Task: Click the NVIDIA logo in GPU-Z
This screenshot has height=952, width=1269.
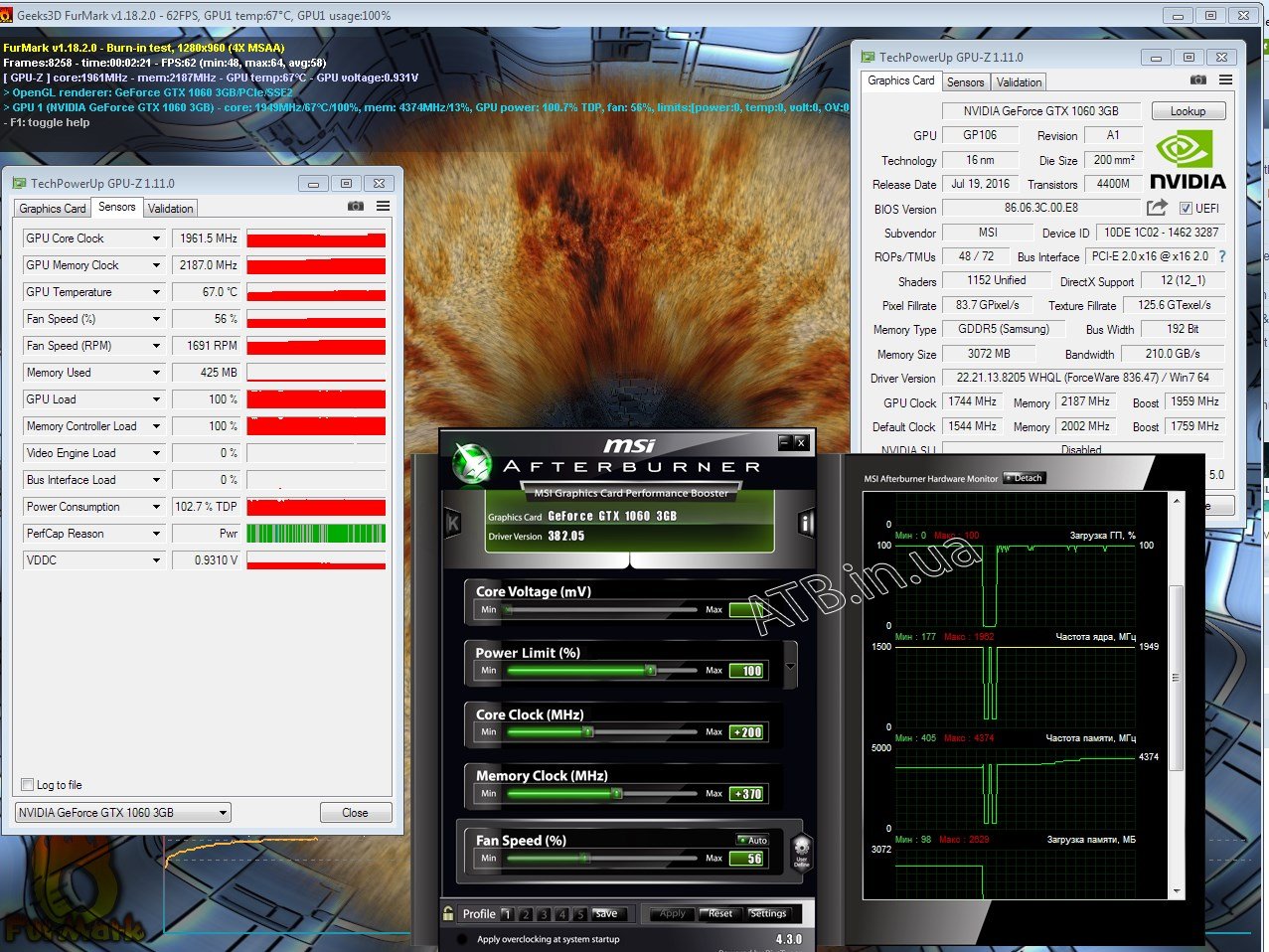Action: [1188, 162]
